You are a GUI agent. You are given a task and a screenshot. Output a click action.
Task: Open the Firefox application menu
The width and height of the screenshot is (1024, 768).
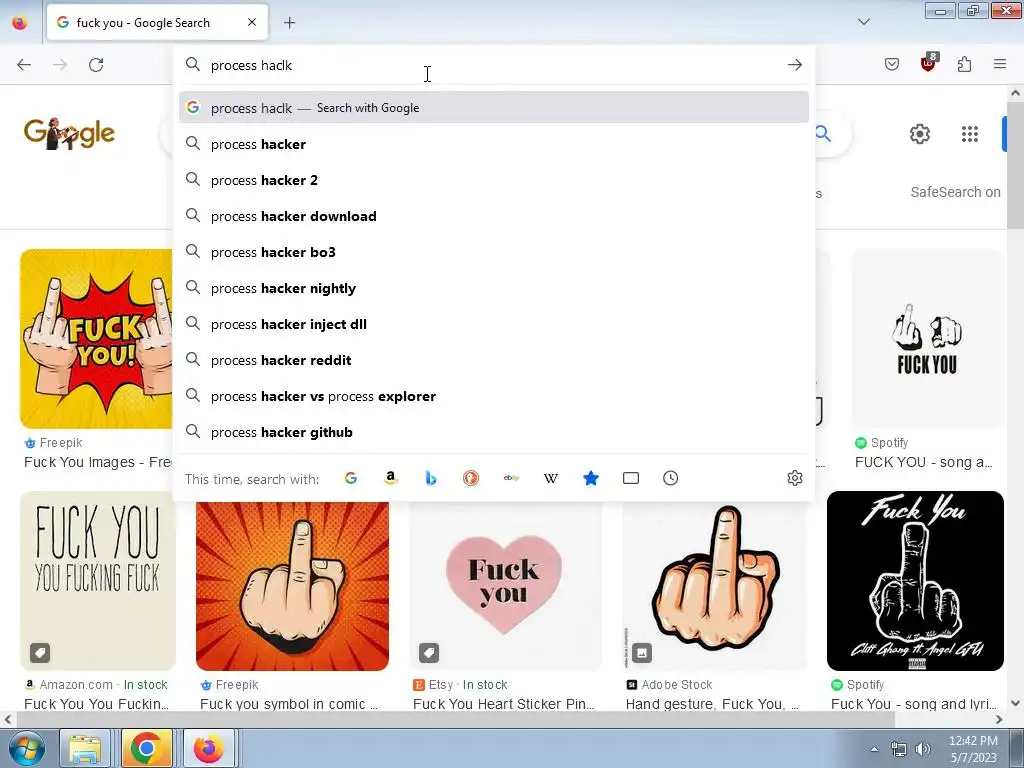coord(1000,64)
